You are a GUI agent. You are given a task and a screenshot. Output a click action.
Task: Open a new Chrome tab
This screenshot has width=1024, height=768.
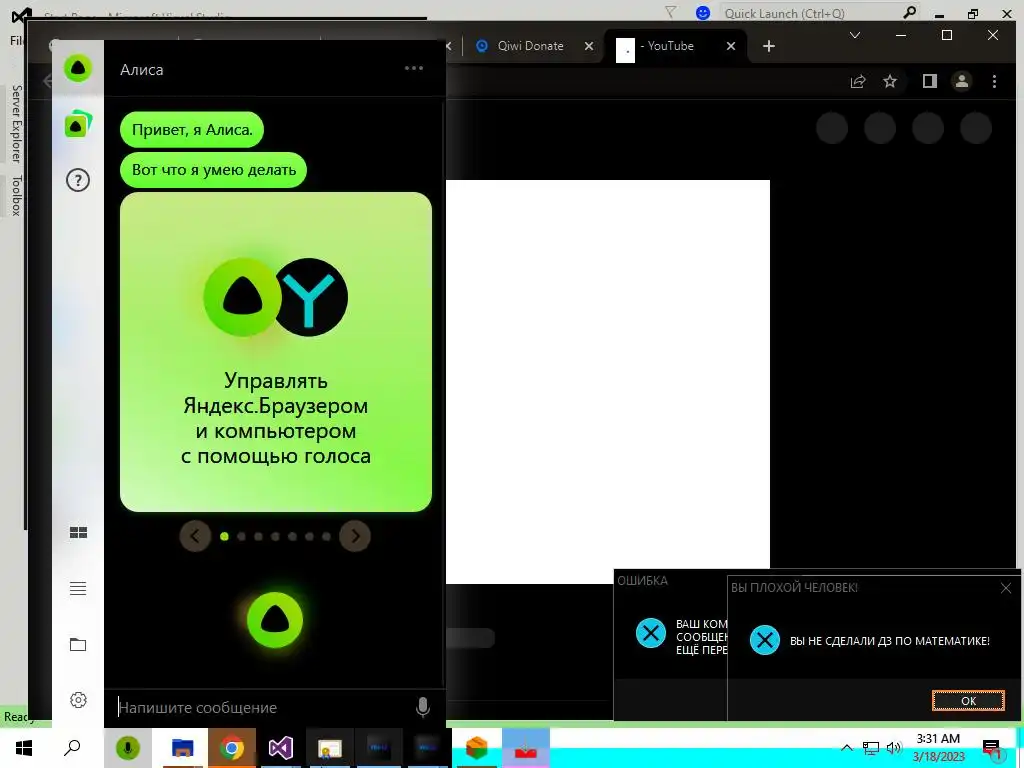point(769,46)
